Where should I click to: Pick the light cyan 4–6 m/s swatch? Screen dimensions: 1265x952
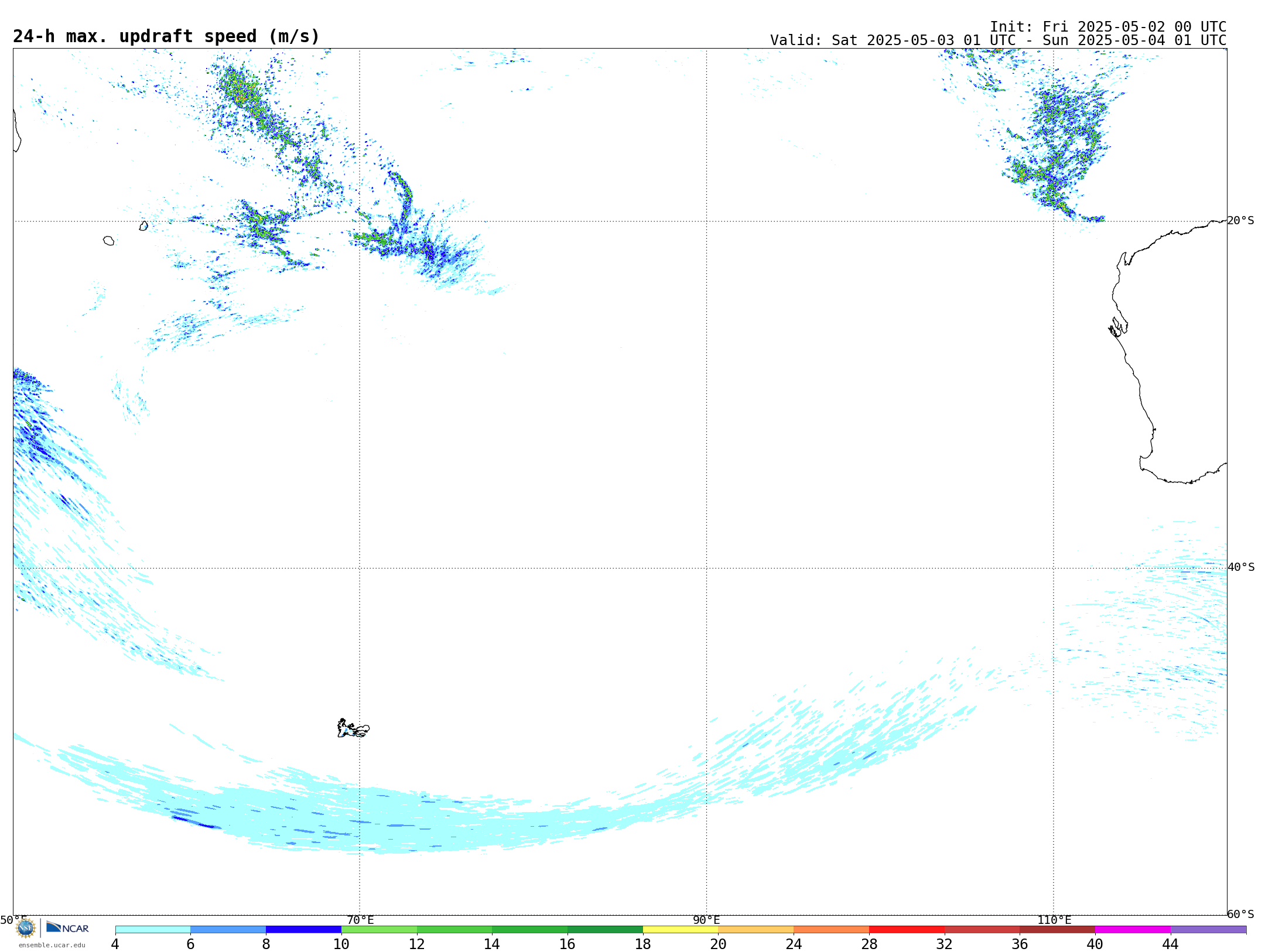tap(153, 930)
